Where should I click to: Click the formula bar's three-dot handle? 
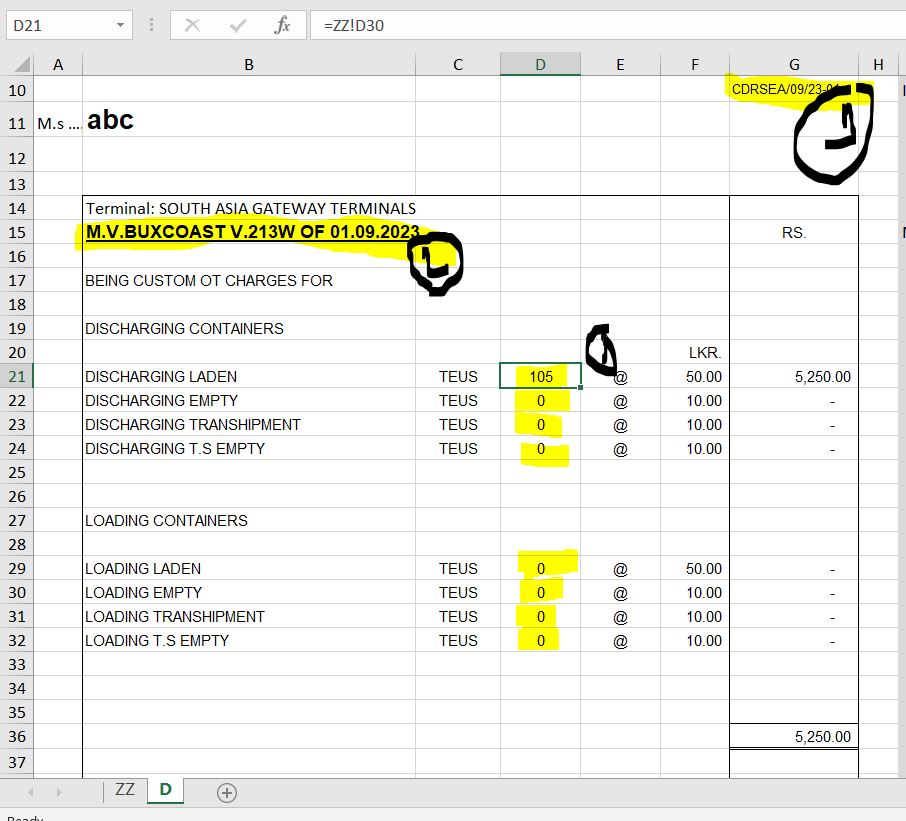[x=151, y=25]
